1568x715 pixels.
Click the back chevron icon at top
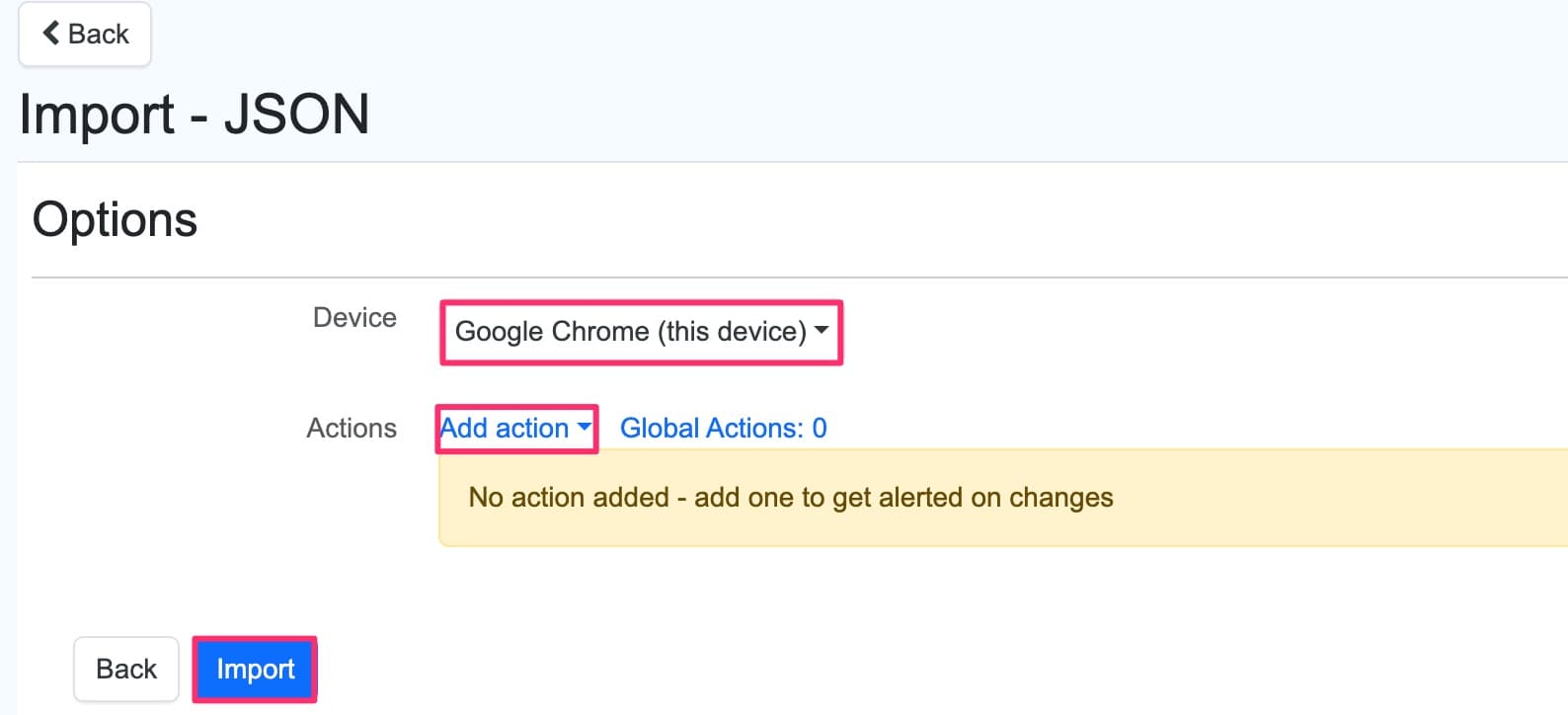click(50, 33)
